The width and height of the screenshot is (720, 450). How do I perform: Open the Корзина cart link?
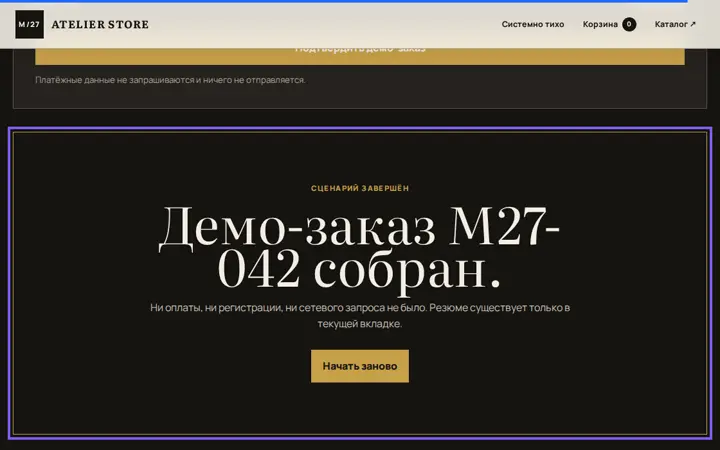point(609,24)
